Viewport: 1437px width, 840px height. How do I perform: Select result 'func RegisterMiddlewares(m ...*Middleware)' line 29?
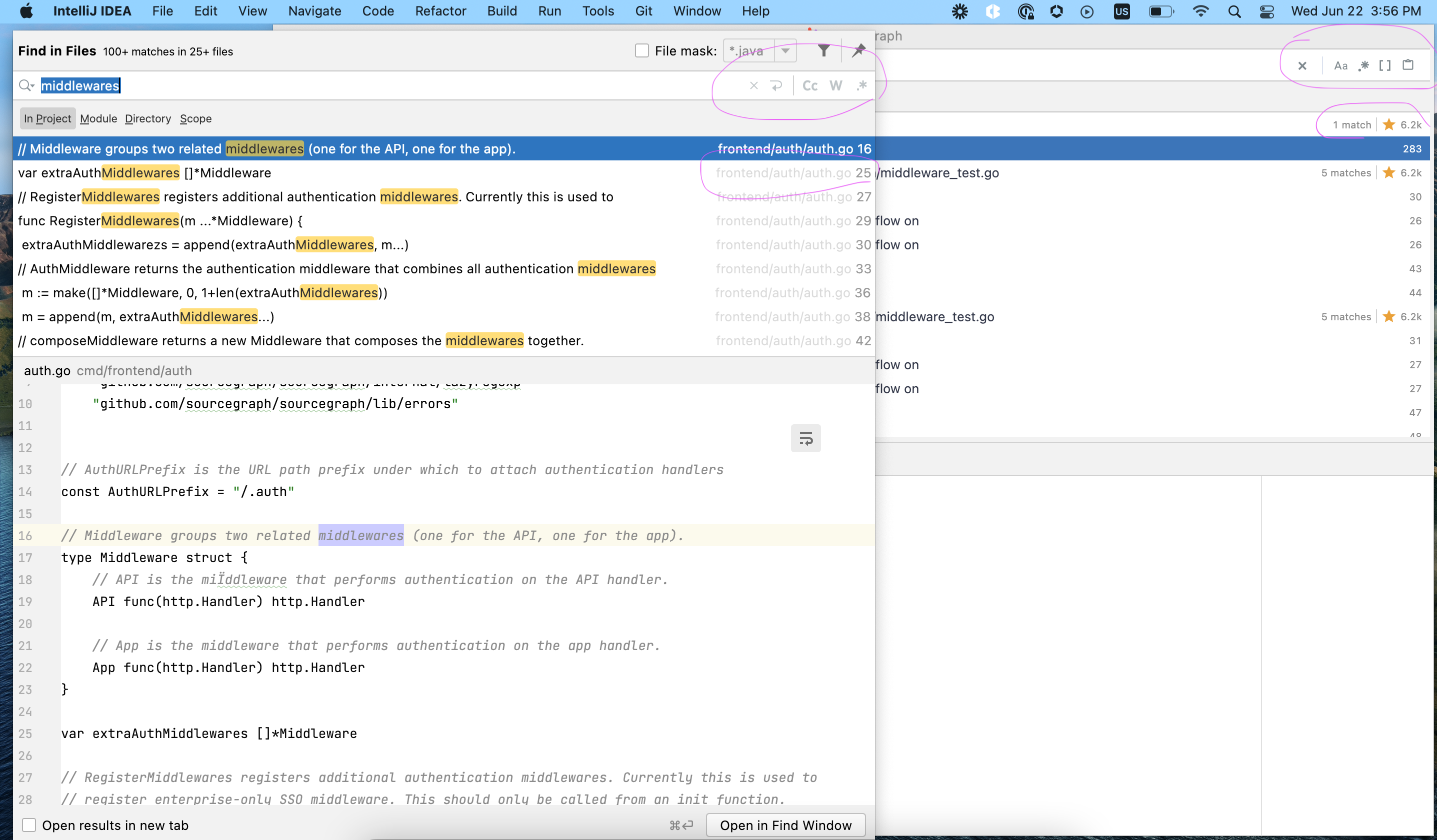(444, 220)
